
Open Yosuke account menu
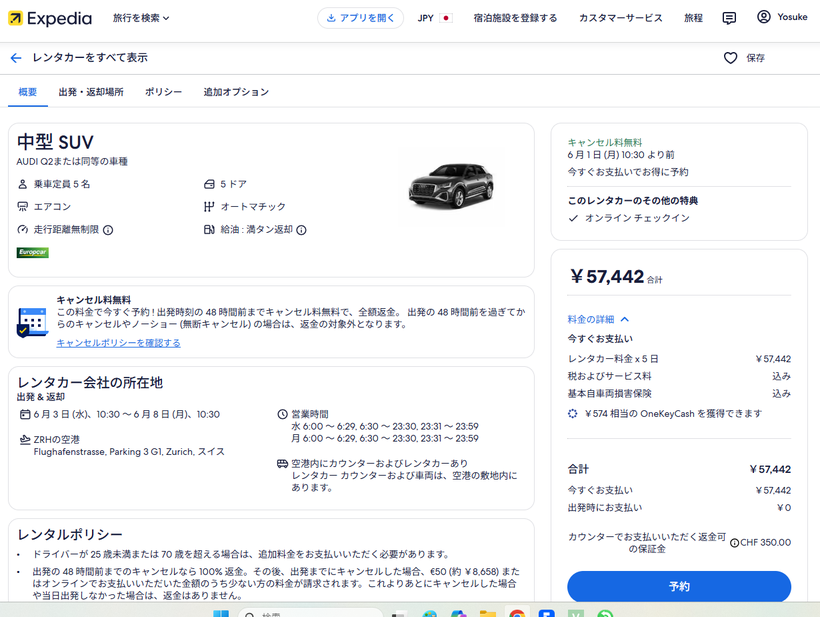pos(782,17)
